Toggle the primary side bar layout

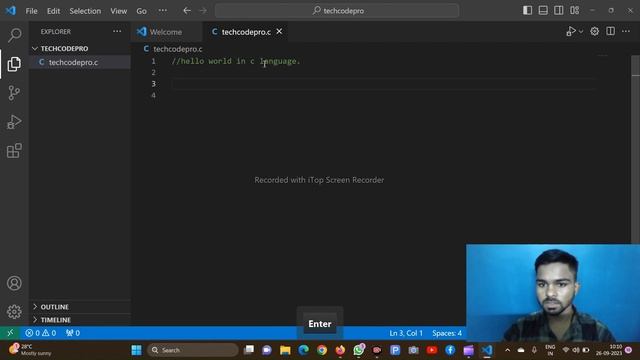pos(527,10)
